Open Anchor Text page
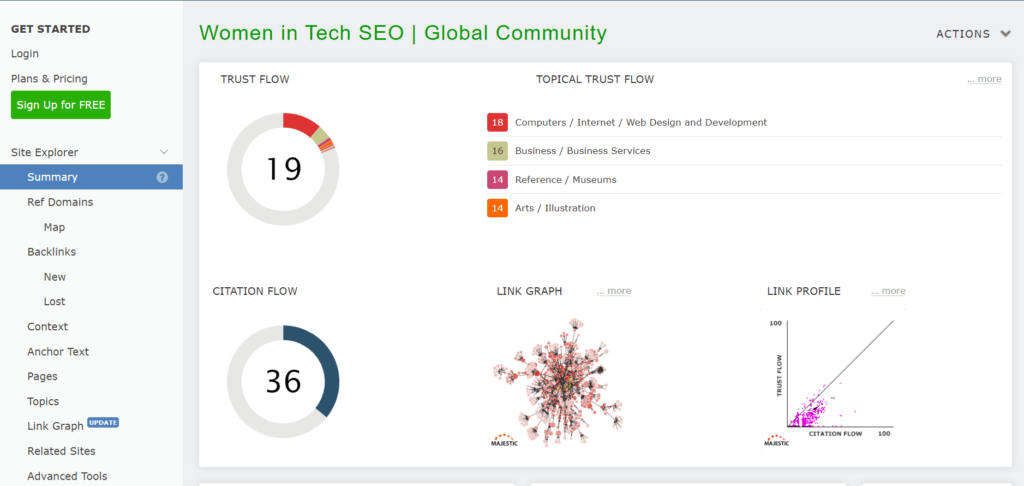 (x=58, y=351)
